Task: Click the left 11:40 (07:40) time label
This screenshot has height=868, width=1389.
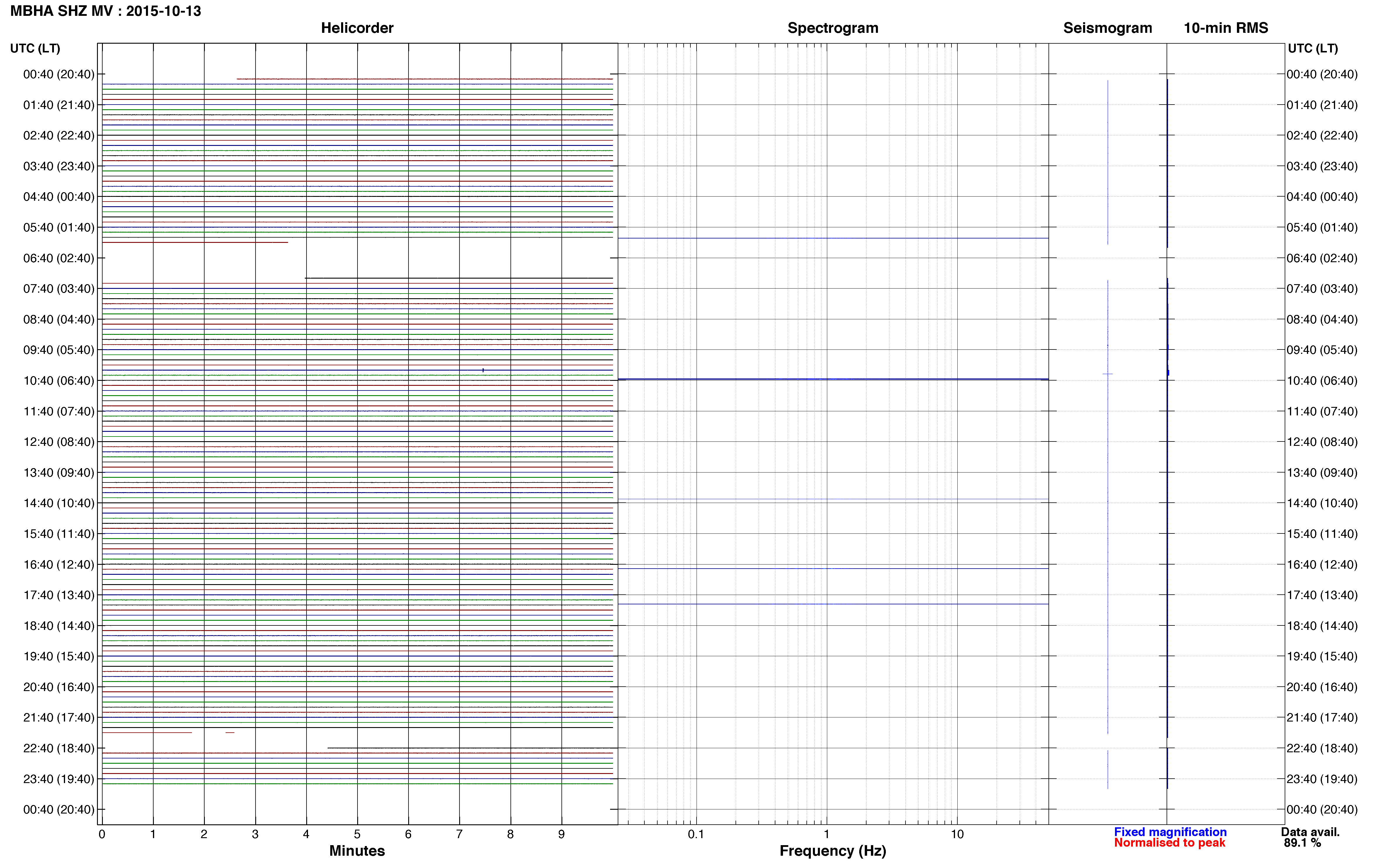Action: 59,411
